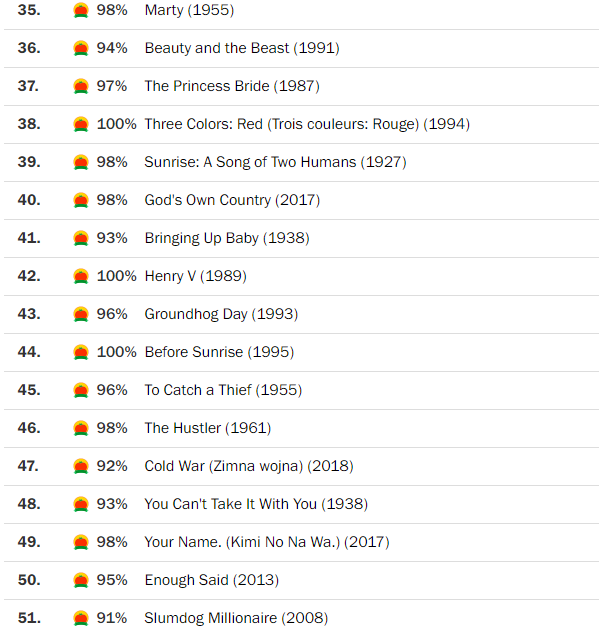This screenshot has width=599, height=633.
Task: Open Your Name. (Kimi No Na Wa.) link
Action: tap(267, 542)
